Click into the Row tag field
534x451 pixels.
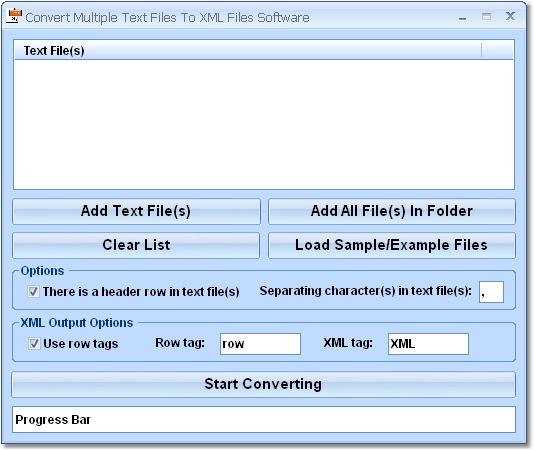[x=260, y=344]
